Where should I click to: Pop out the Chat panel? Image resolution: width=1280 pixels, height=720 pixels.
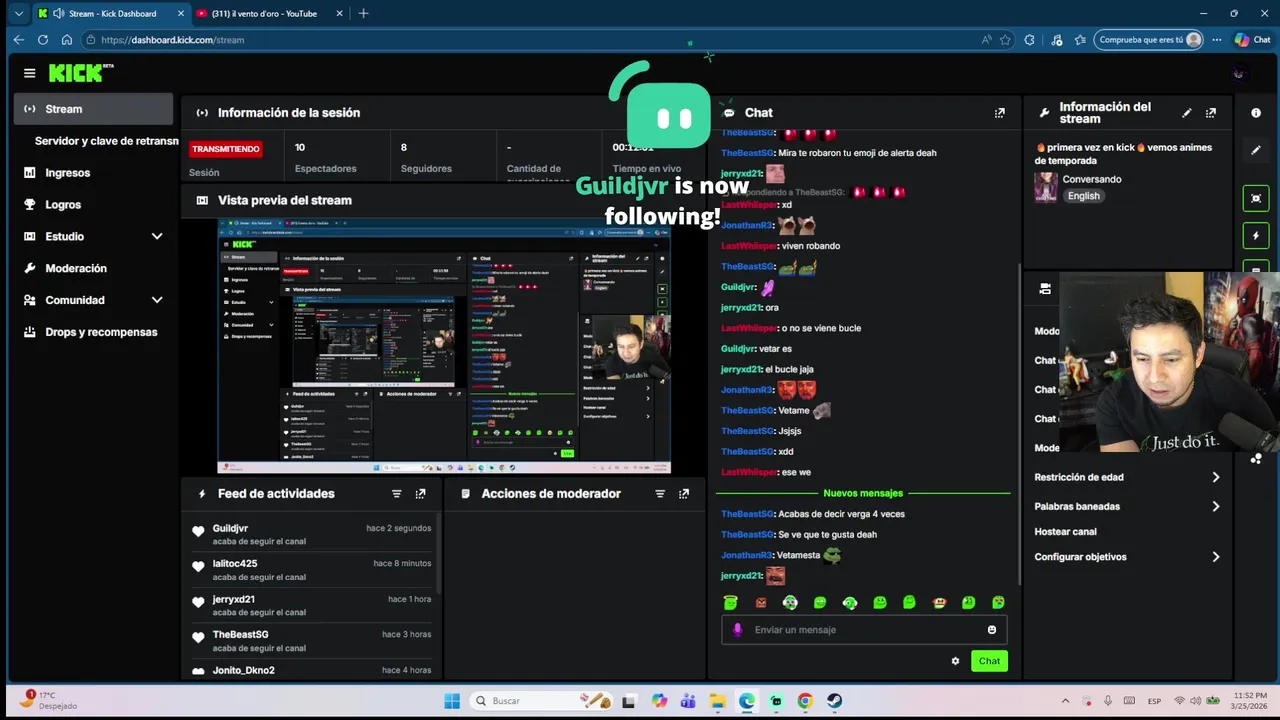999,113
